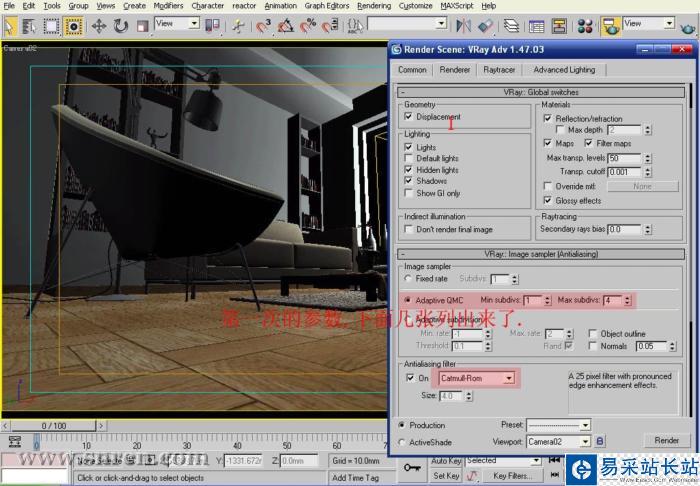The height and width of the screenshot is (486, 700).
Task: Open Select by Name tool
Action: pos(29,27)
